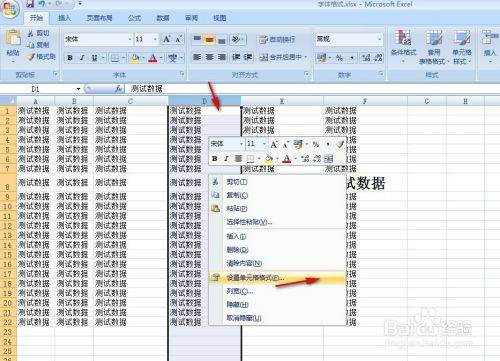The image size is (500, 361).
Task: Toggle Underline in the ribbon font group
Action: click(x=94, y=58)
